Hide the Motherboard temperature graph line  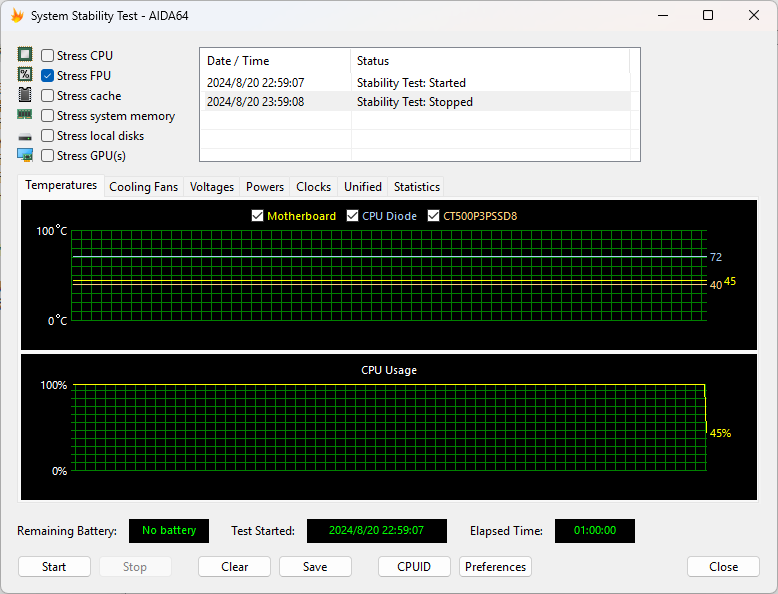click(258, 216)
